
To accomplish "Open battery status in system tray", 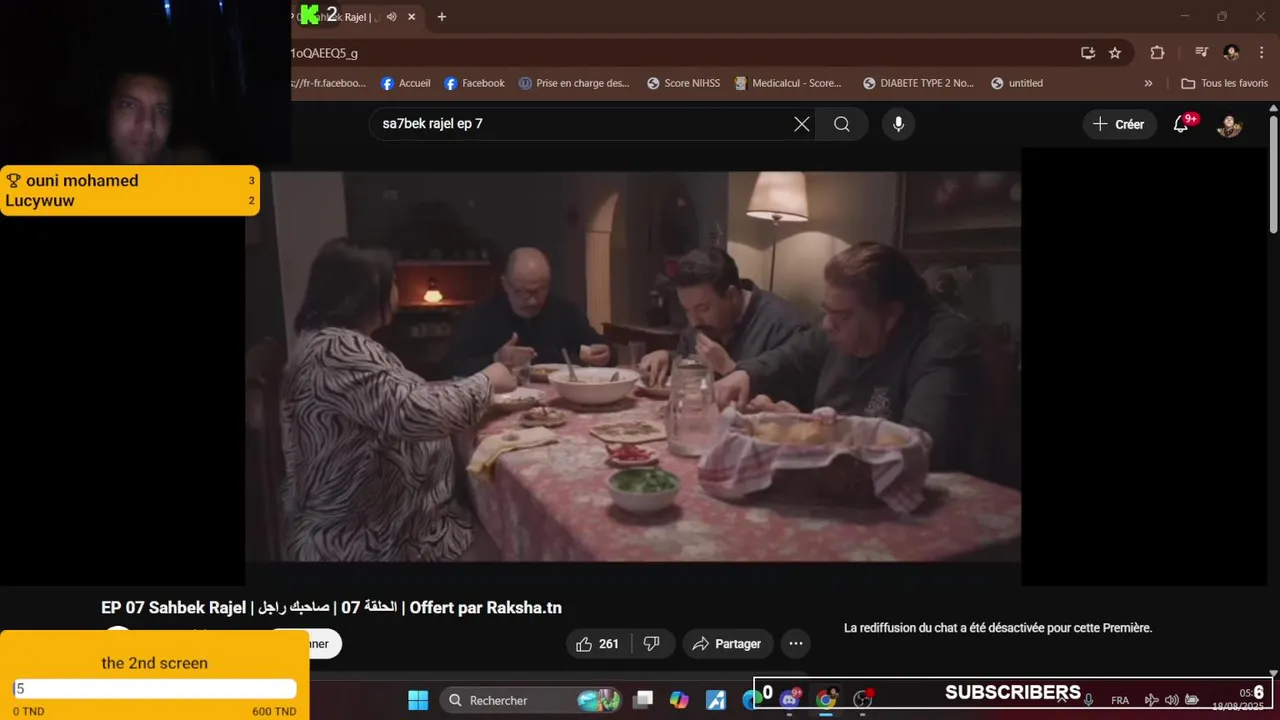I will coord(1192,700).
